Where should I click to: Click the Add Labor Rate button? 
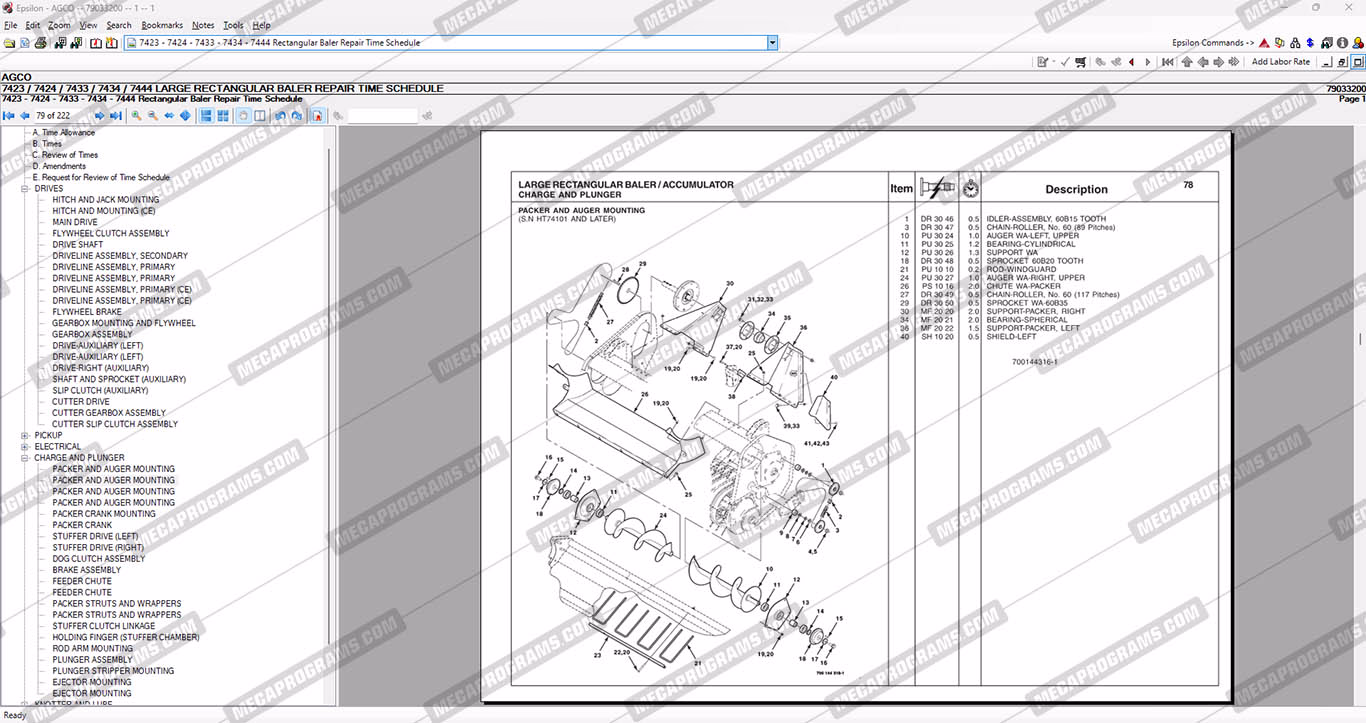[x=1280, y=62]
